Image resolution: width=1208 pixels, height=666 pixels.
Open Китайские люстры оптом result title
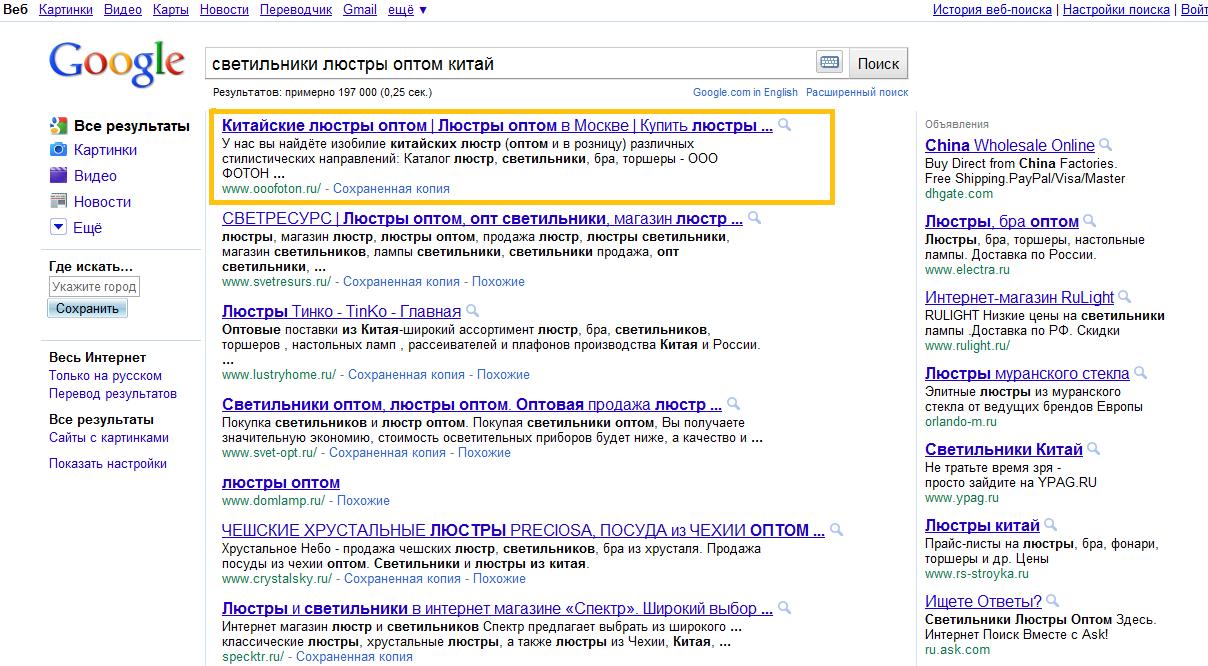(497, 126)
